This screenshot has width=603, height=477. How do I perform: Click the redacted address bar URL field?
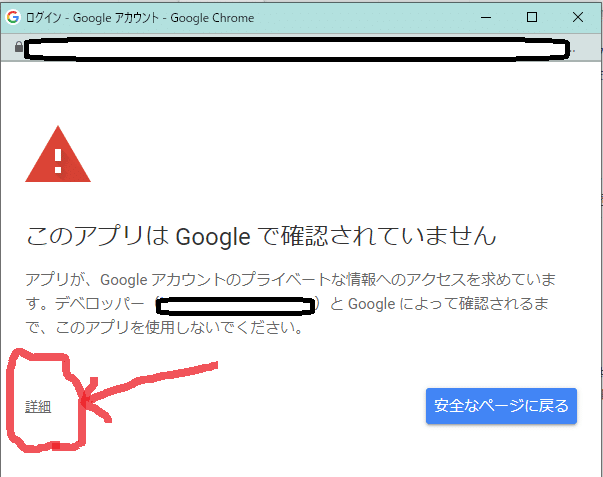click(296, 49)
